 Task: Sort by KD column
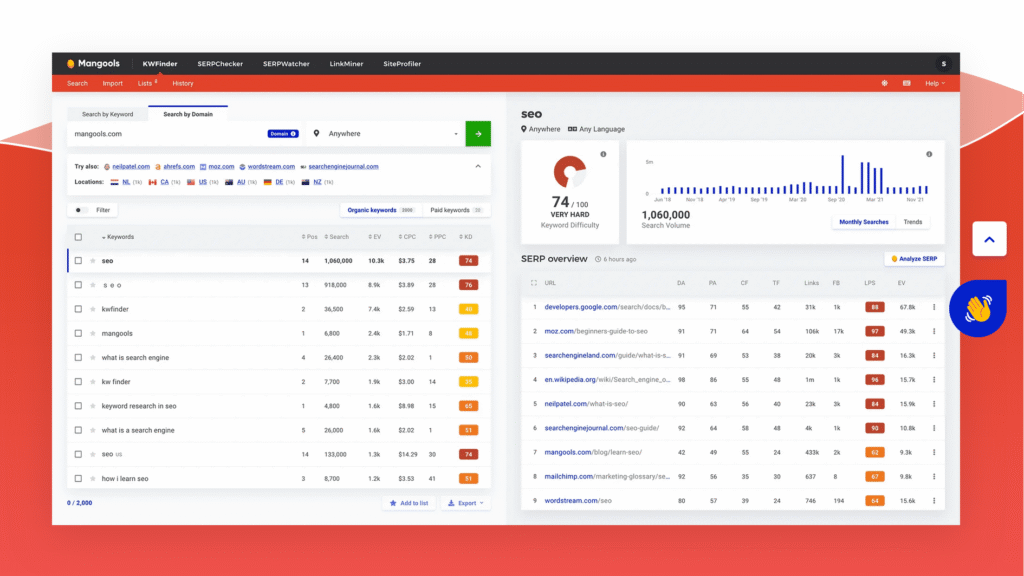pyautogui.click(x=466, y=237)
